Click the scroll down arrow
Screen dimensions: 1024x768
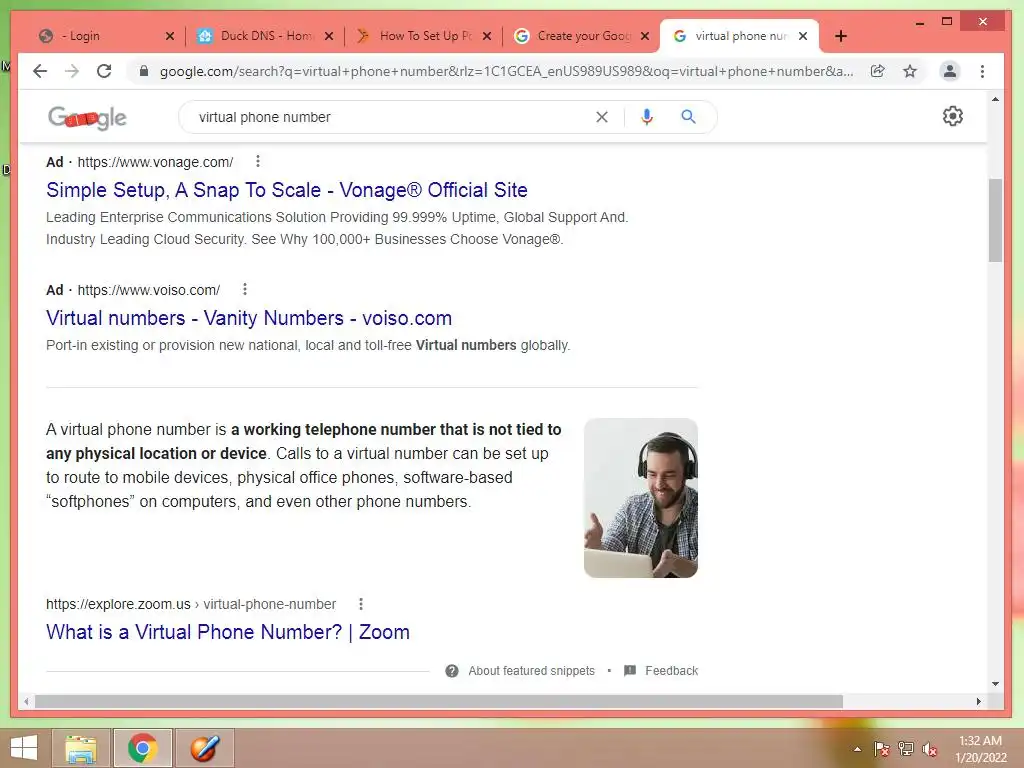(x=995, y=684)
